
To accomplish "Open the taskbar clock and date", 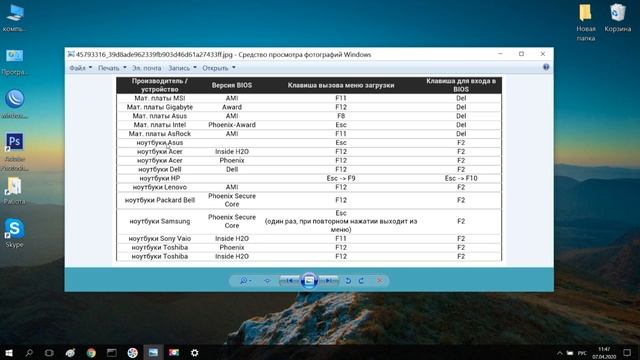I will click(604, 353).
